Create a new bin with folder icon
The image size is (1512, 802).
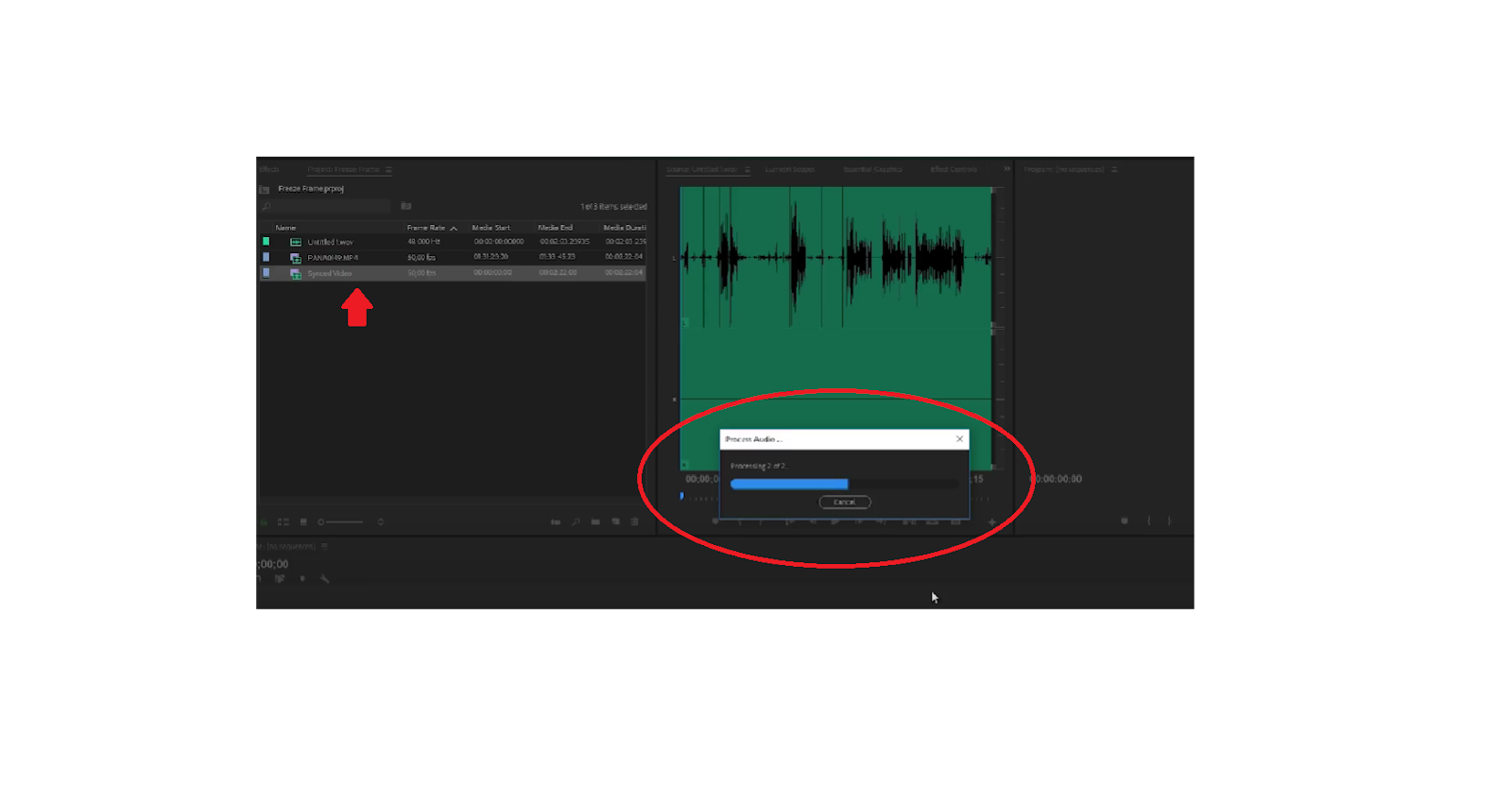pos(595,521)
